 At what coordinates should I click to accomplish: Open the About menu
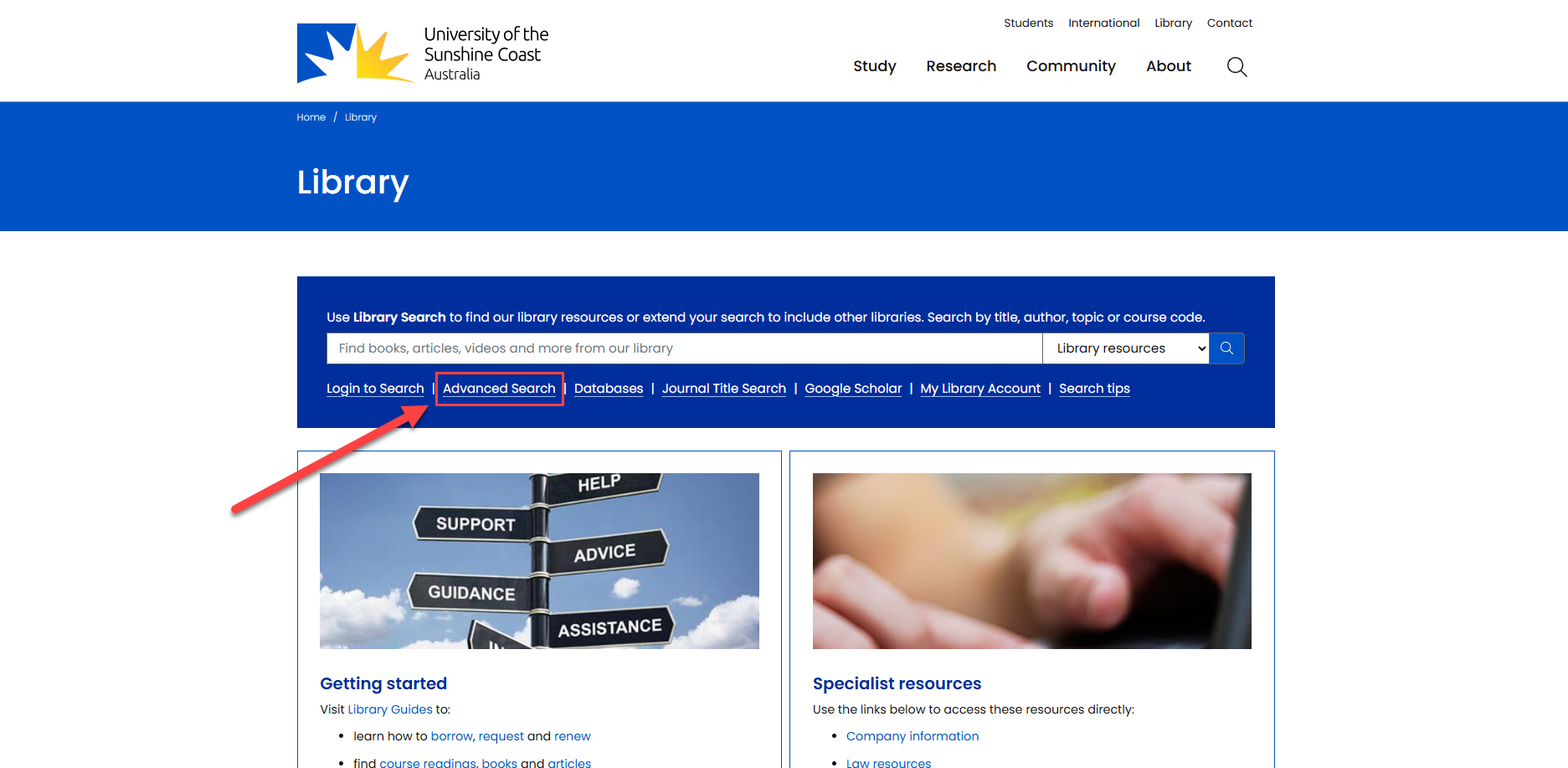tap(1168, 66)
